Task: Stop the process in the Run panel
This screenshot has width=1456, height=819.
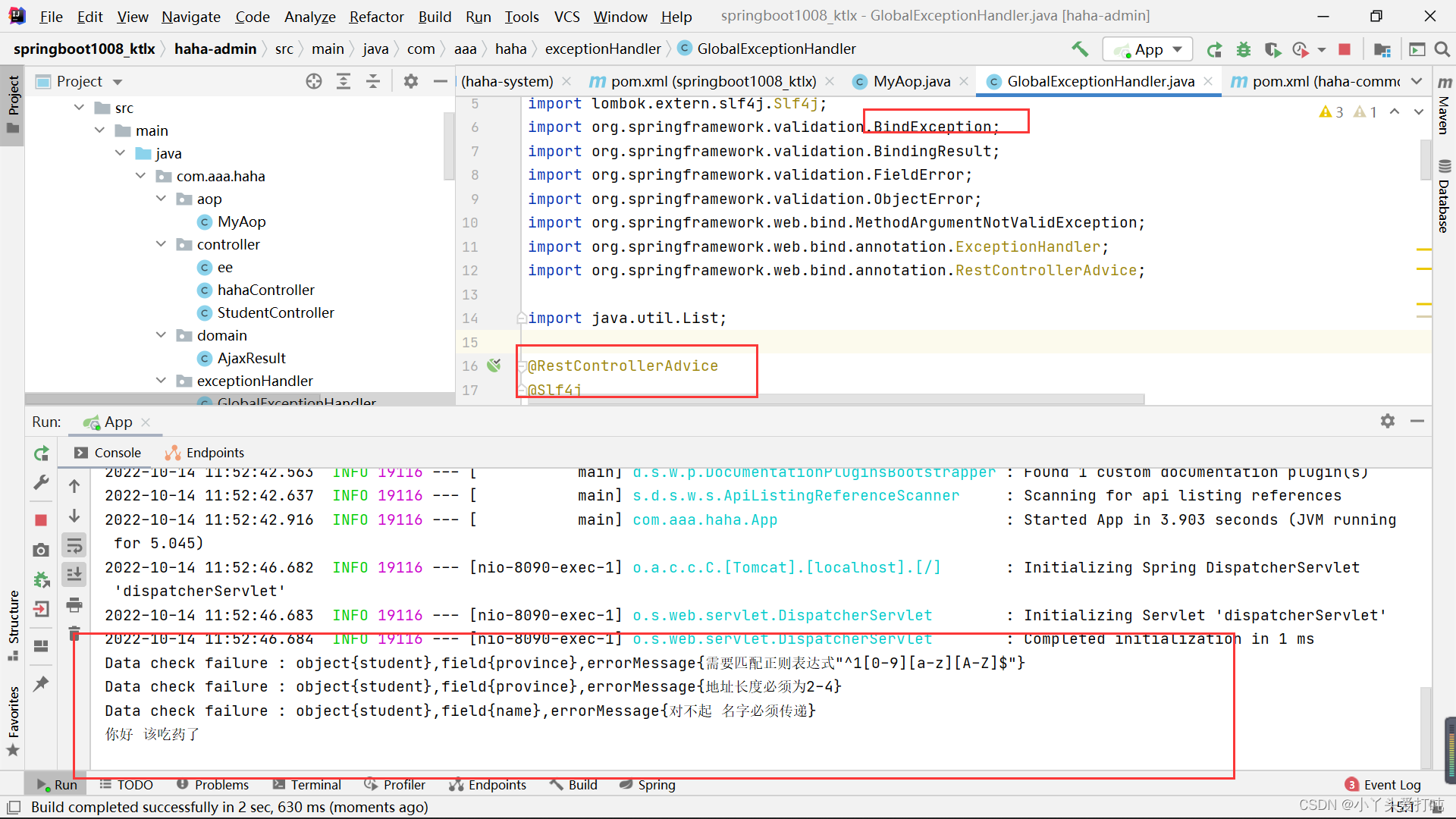Action: click(x=41, y=520)
